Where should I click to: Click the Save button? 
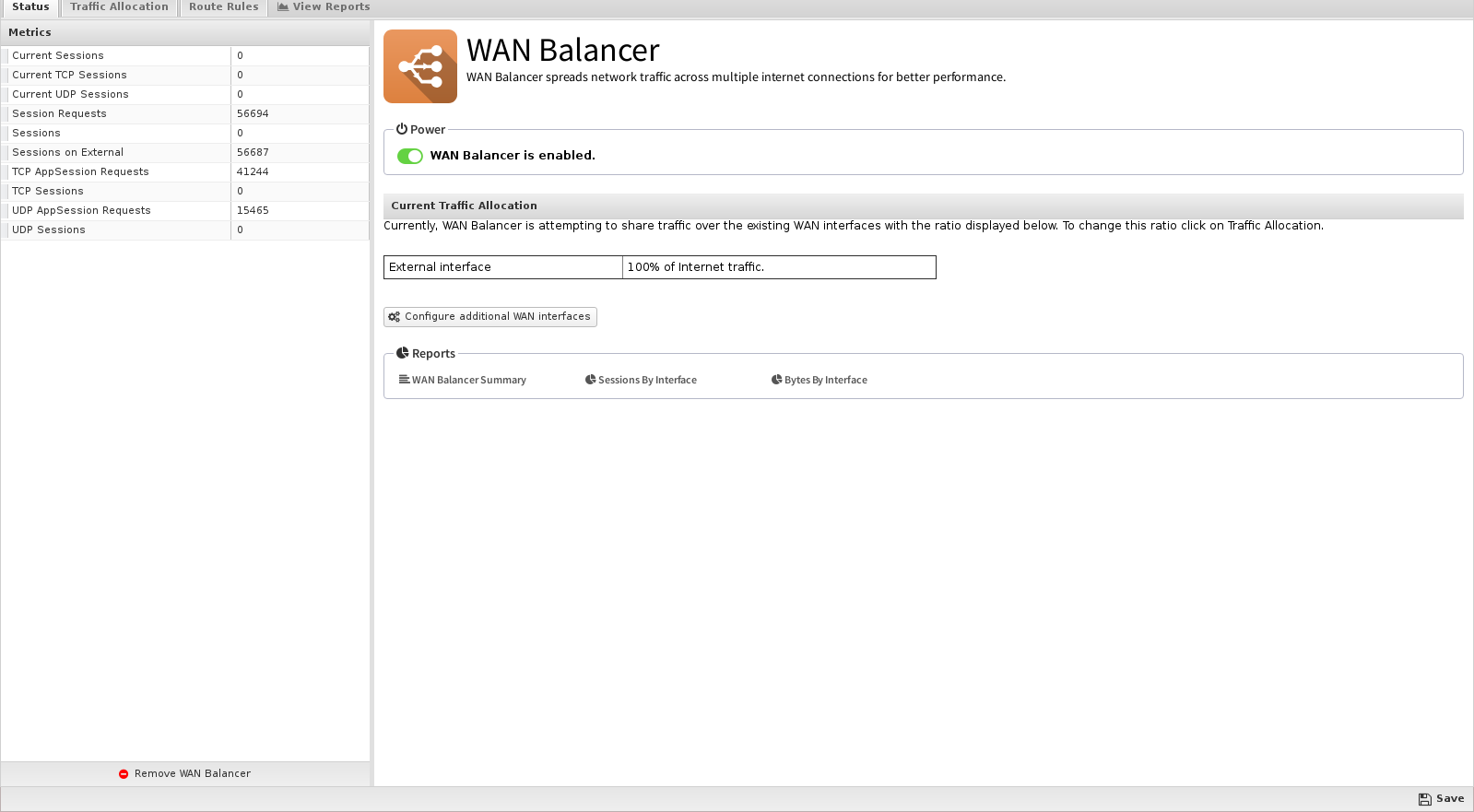click(1442, 799)
